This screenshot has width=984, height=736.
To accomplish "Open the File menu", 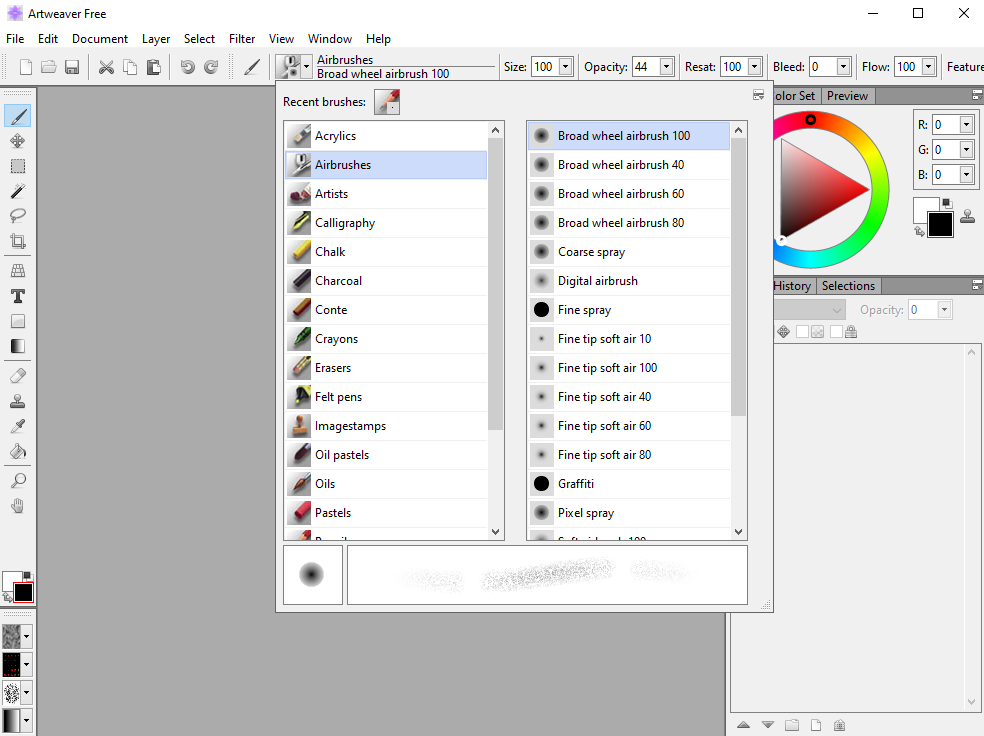I will (x=15, y=39).
